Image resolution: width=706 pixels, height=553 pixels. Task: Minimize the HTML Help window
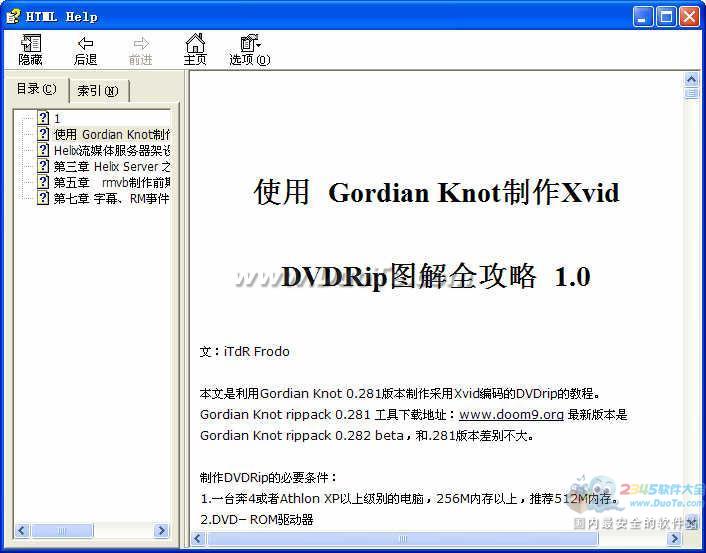pyautogui.click(x=643, y=17)
